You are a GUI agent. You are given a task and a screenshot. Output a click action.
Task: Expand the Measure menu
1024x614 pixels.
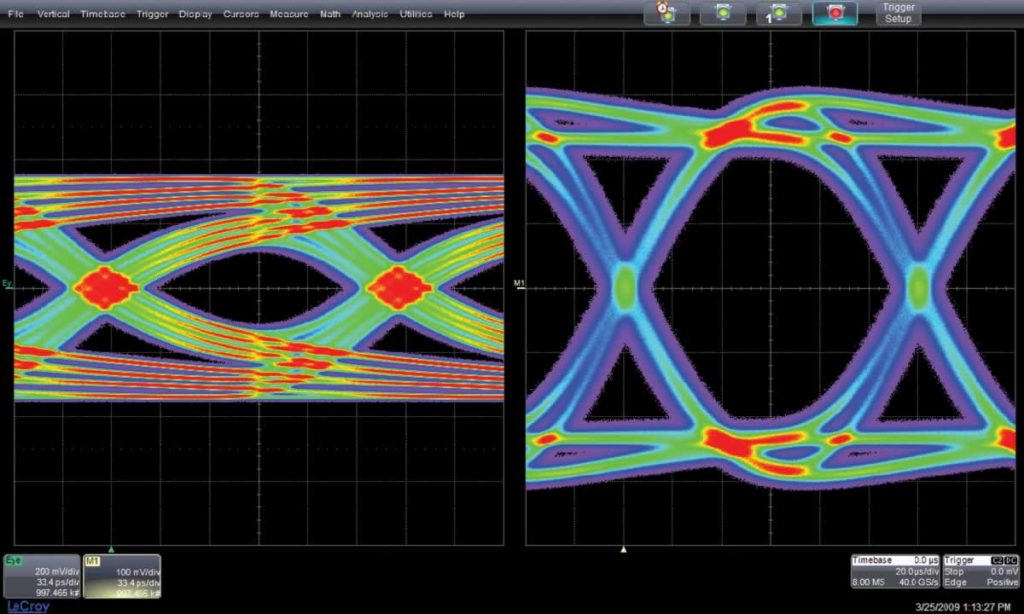[289, 15]
